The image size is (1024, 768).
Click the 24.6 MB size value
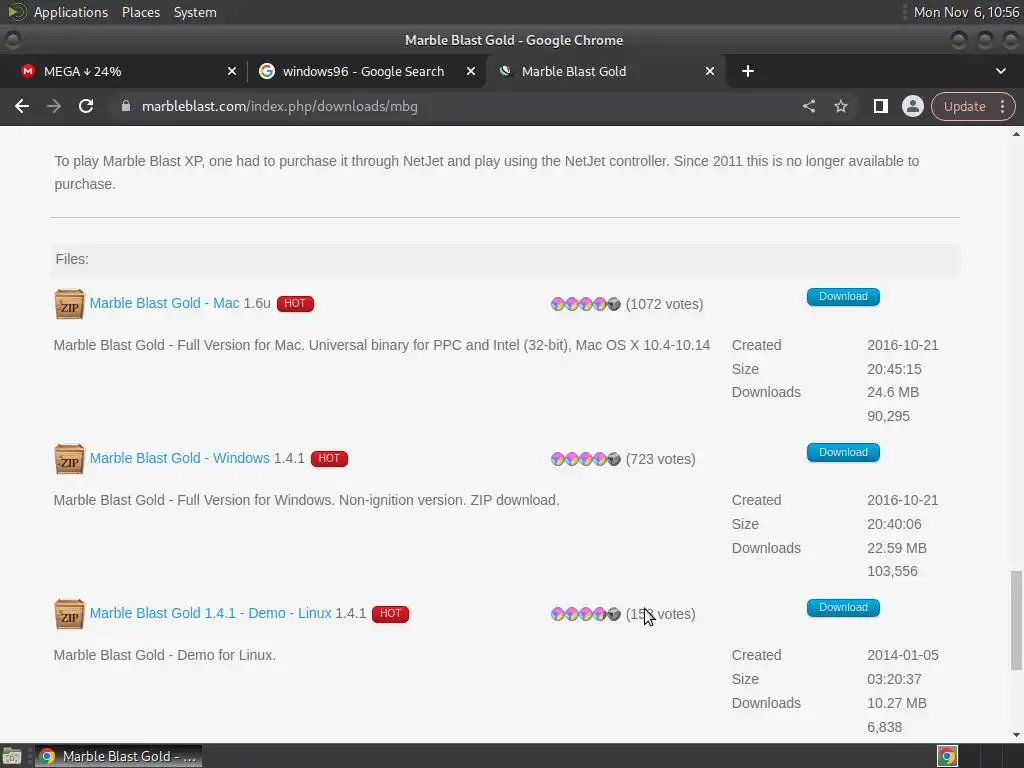[x=893, y=392]
